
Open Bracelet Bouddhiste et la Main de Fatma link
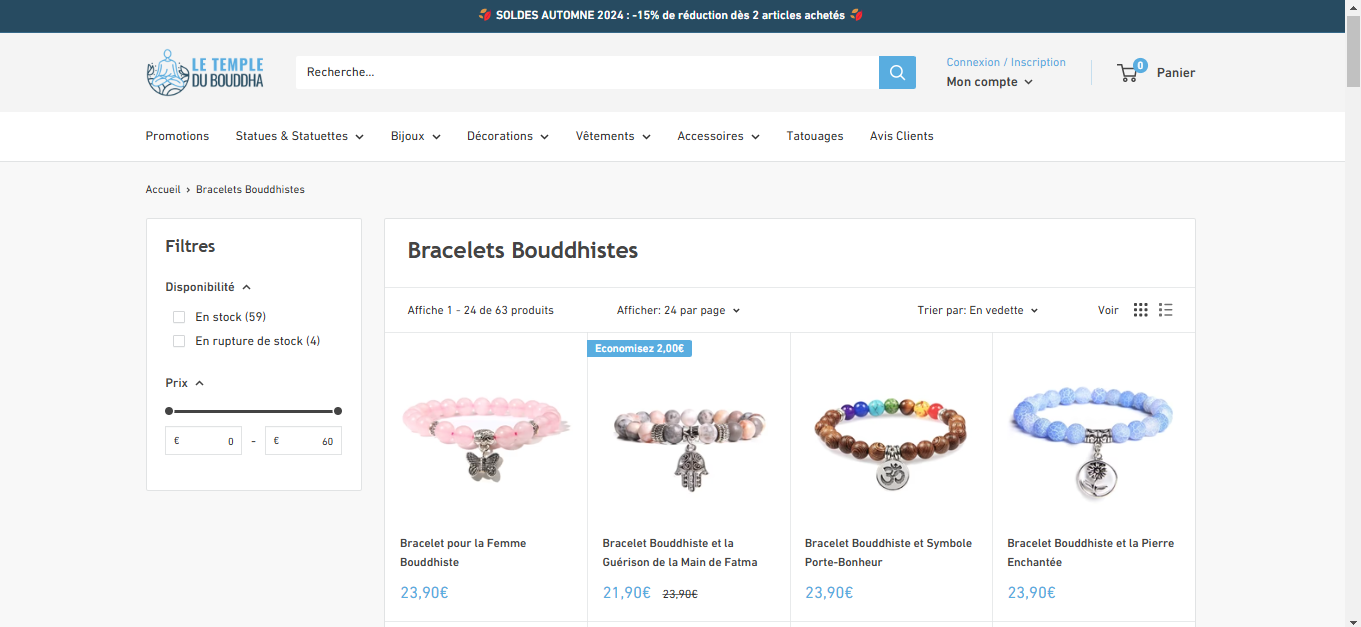click(680, 553)
